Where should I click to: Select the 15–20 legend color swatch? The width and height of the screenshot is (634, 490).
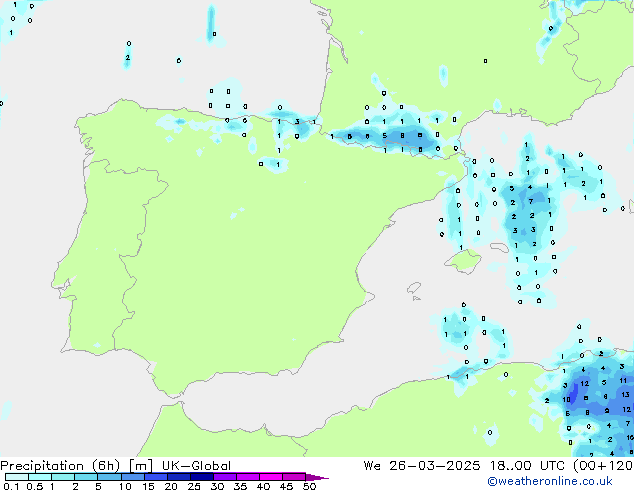[x=156, y=477]
